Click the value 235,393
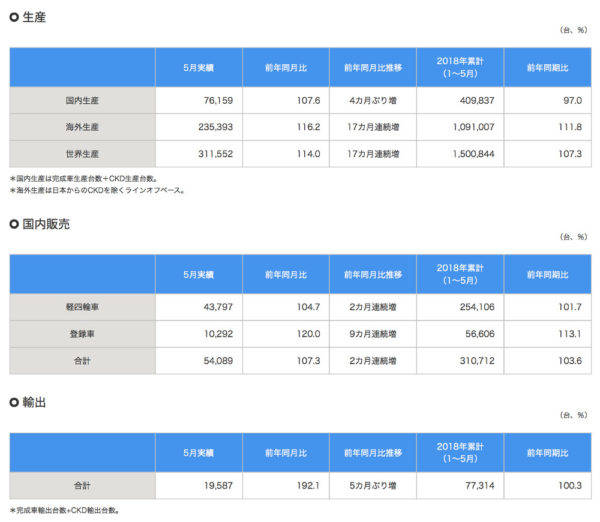 pos(215,127)
